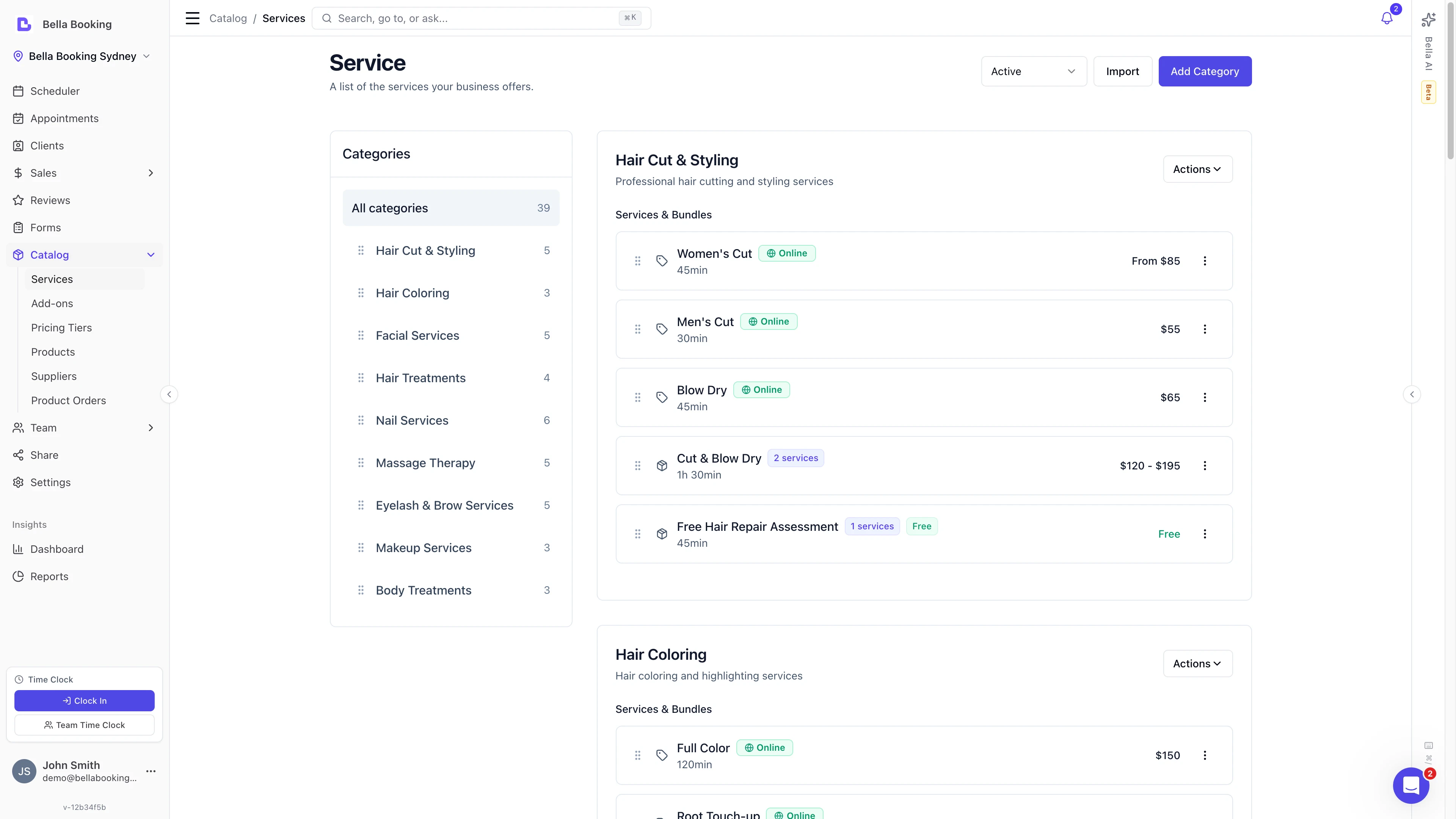The width and height of the screenshot is (1456, 819).
Task: Click the search input field
Action: (480, 17)
